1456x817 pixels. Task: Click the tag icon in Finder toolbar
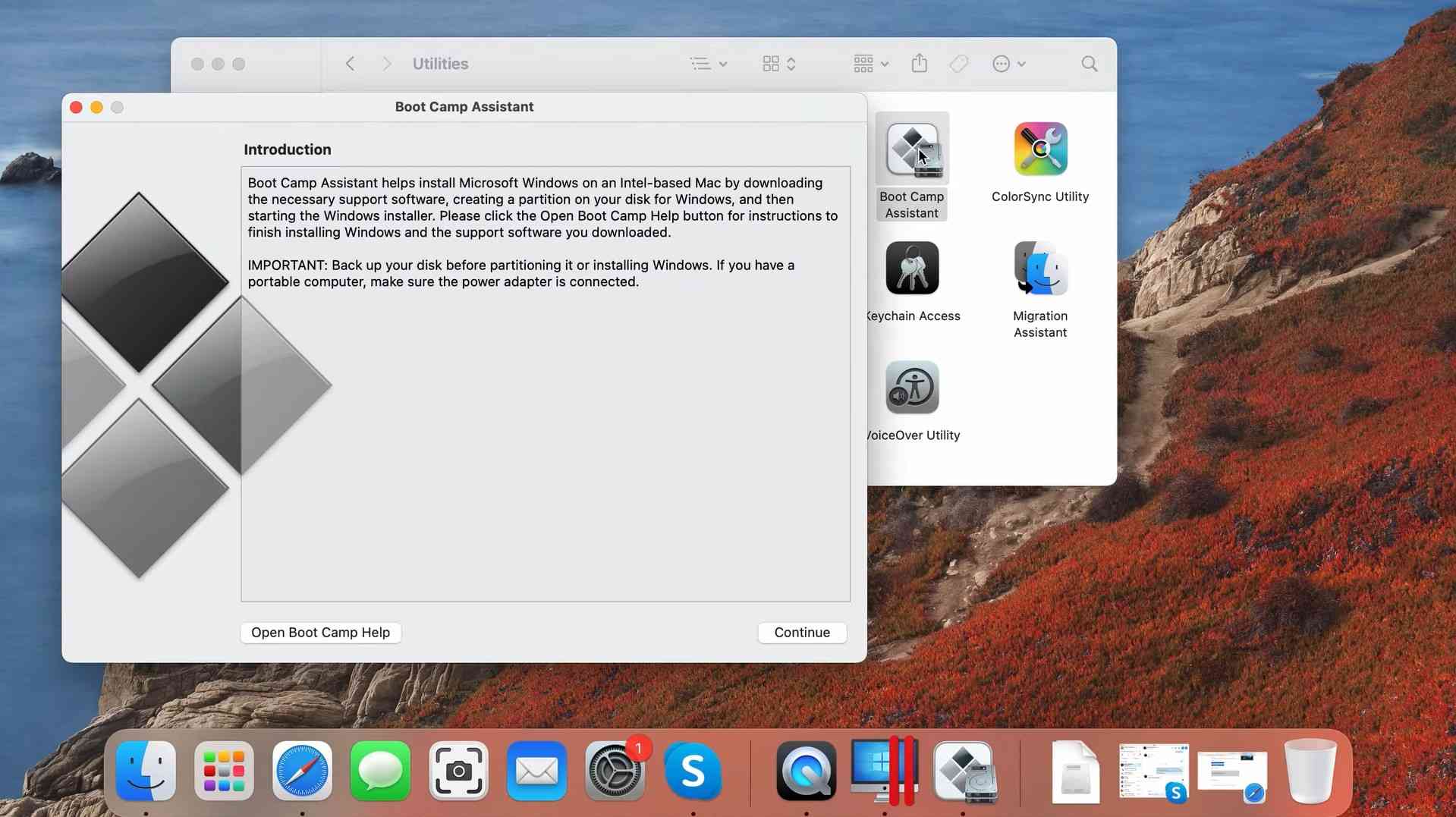(x=958, y=64)
